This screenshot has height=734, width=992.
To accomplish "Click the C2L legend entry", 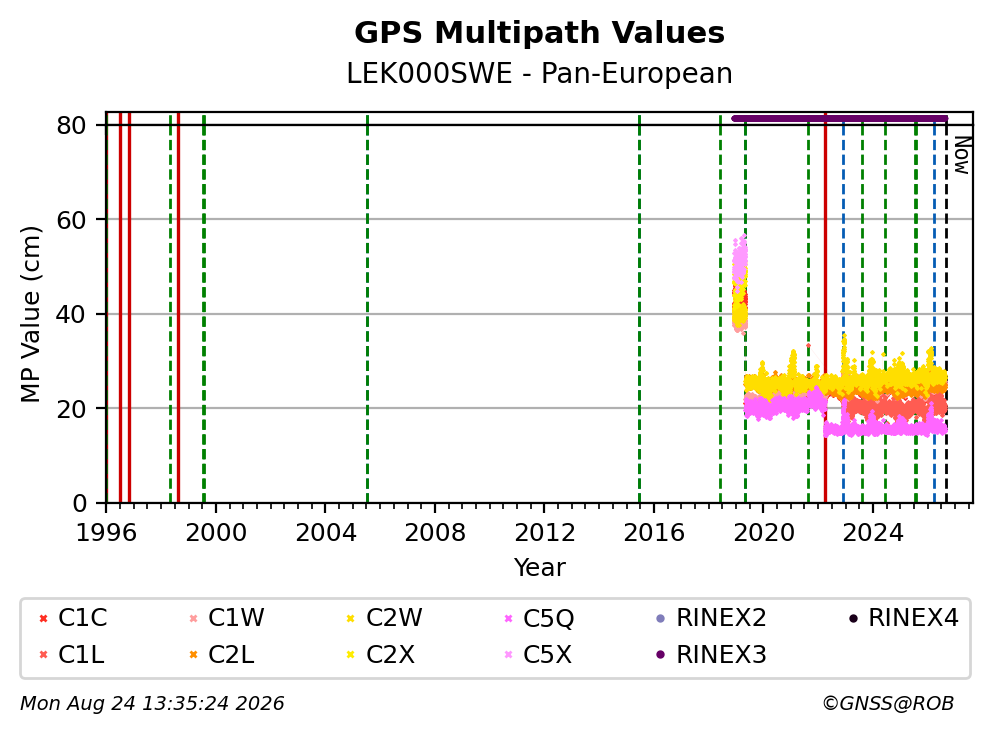I will 221,654.
